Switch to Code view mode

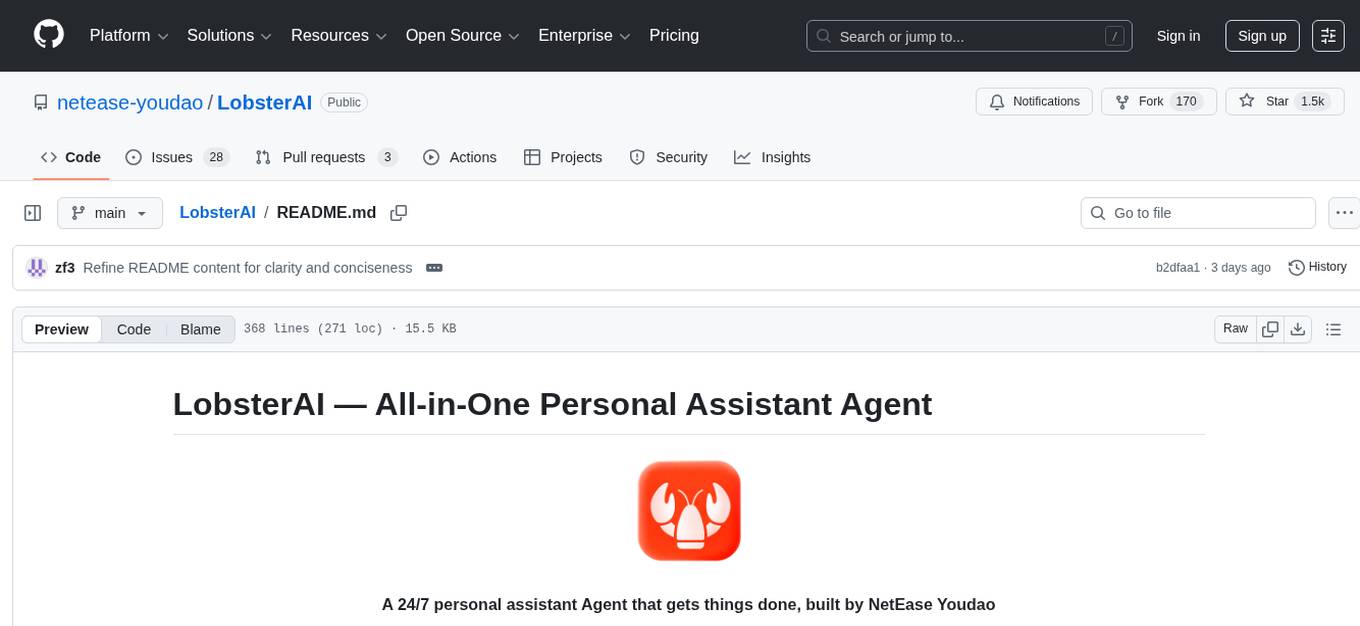click(x=134, y=329)
